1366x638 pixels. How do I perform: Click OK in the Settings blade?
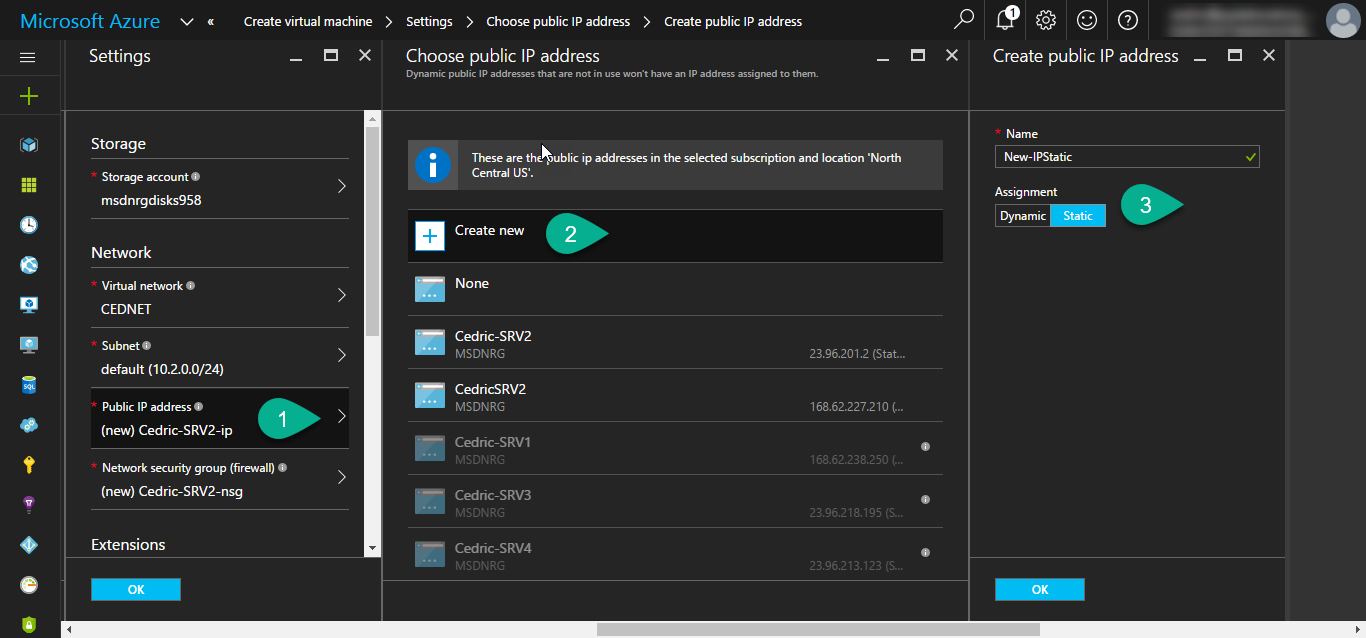(x=136, y=590)
